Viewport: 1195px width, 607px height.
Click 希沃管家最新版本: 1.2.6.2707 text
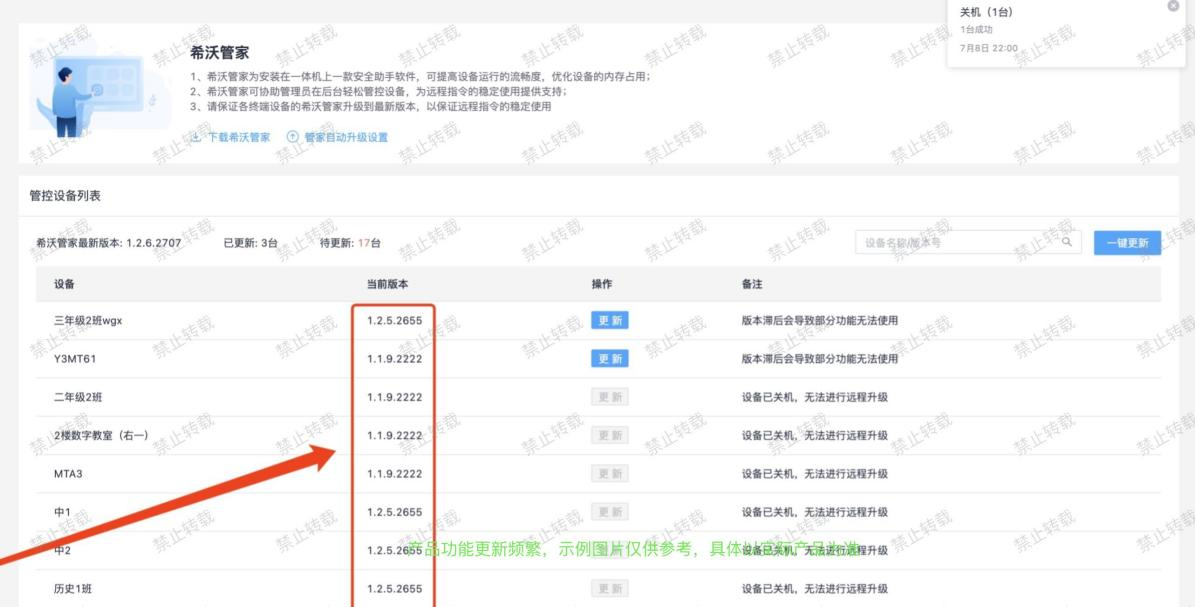point(109,242)
